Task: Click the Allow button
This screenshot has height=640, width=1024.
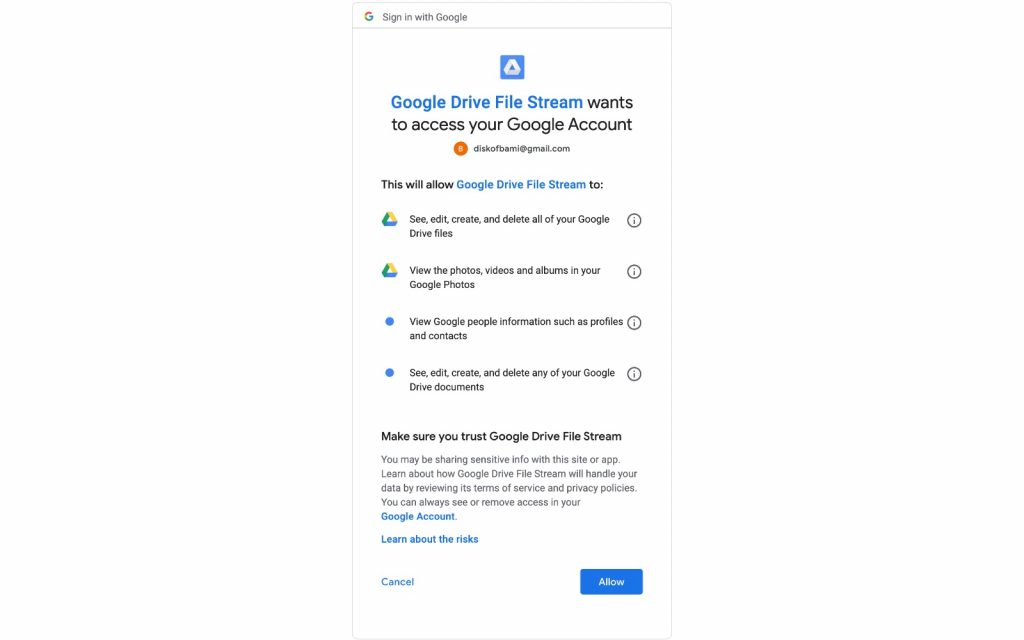Action: tap(611, 582)
